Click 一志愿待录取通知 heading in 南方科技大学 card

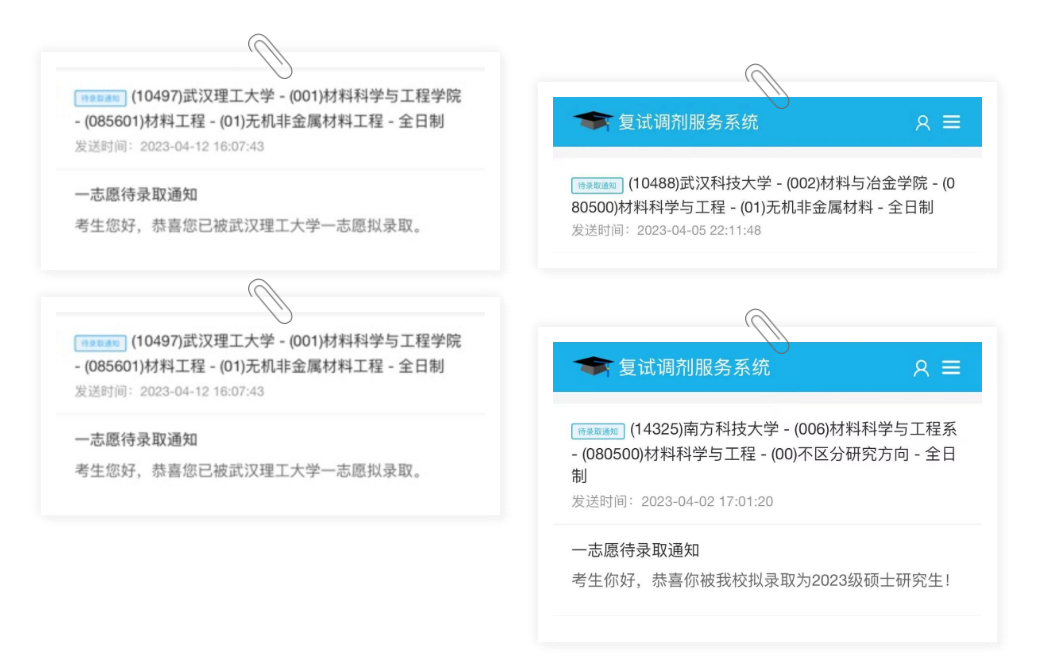[x=635, y=550]
